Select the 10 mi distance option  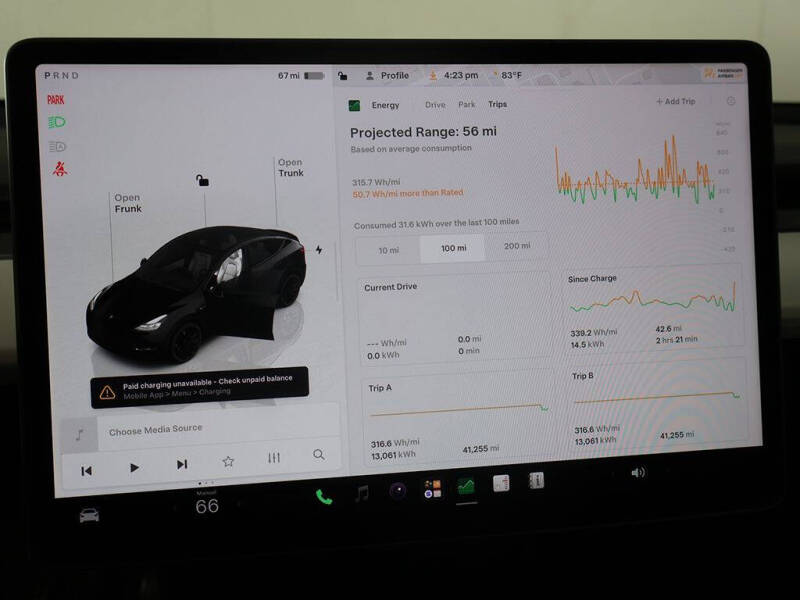tap(388, 250)
